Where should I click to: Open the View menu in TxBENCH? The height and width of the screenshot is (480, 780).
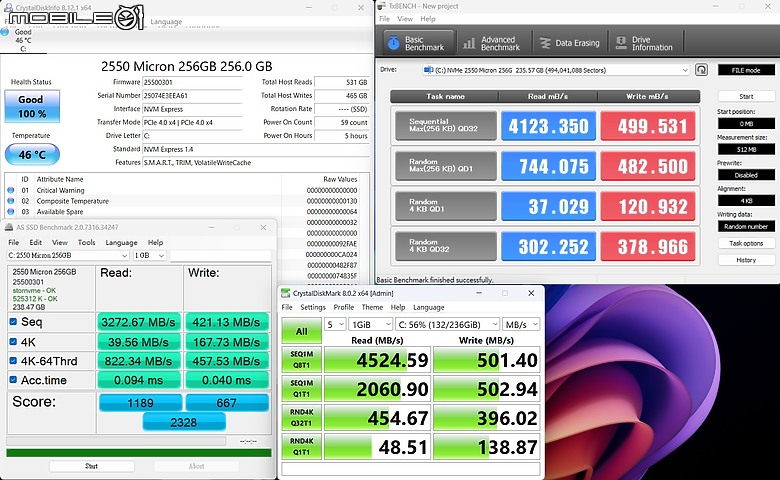405,19
